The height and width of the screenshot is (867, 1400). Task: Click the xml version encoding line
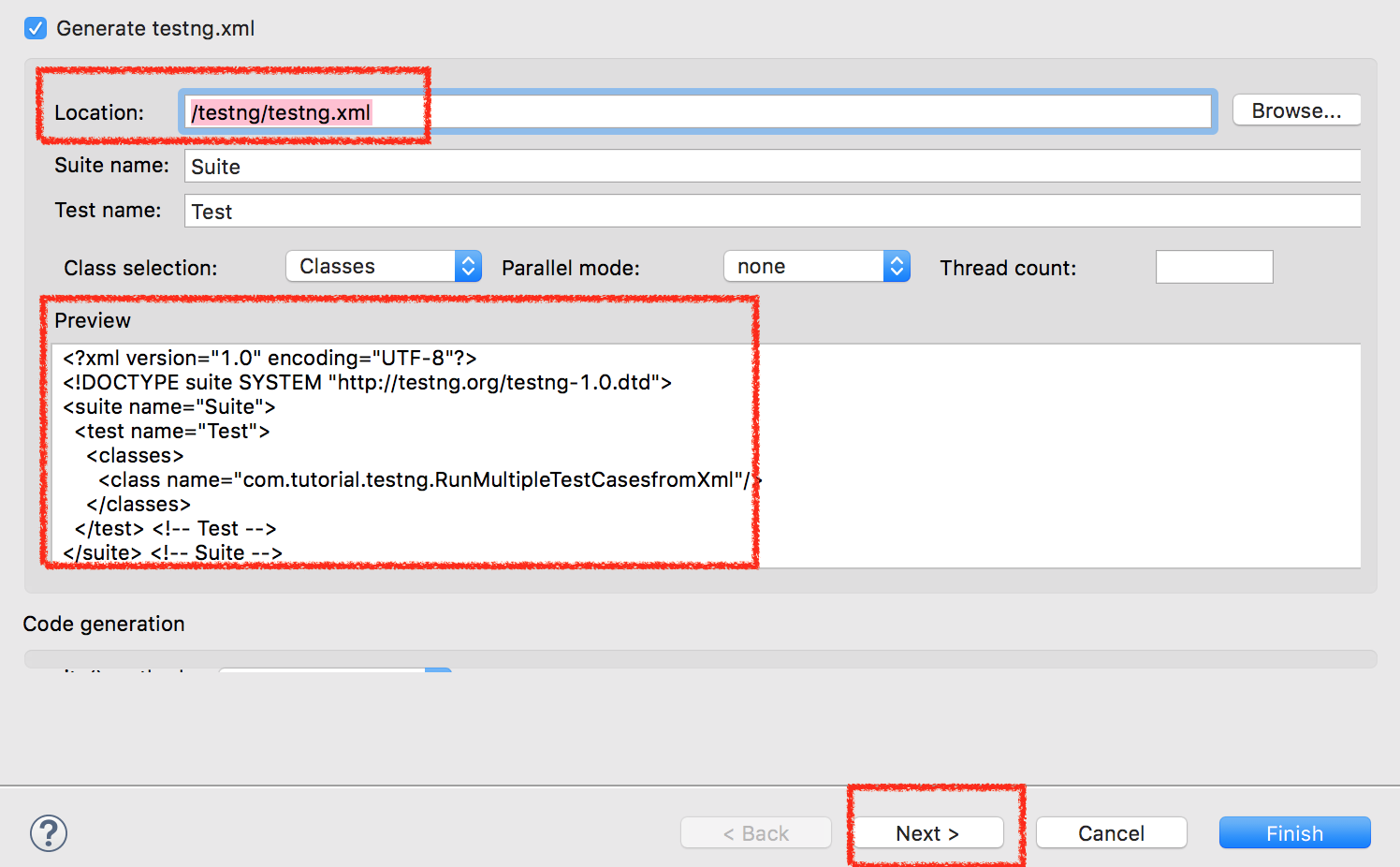tap(270, 359)
